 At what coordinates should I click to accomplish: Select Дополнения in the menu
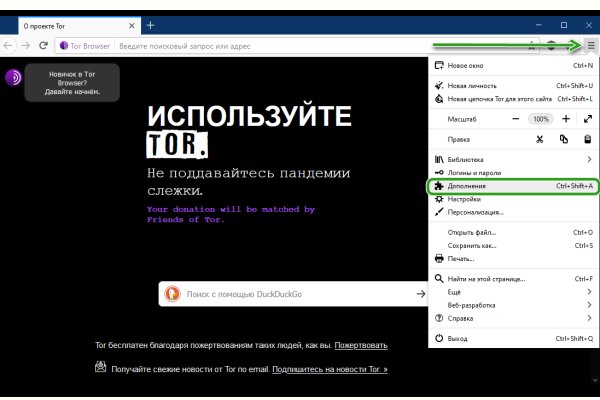[x=512, y=186]
